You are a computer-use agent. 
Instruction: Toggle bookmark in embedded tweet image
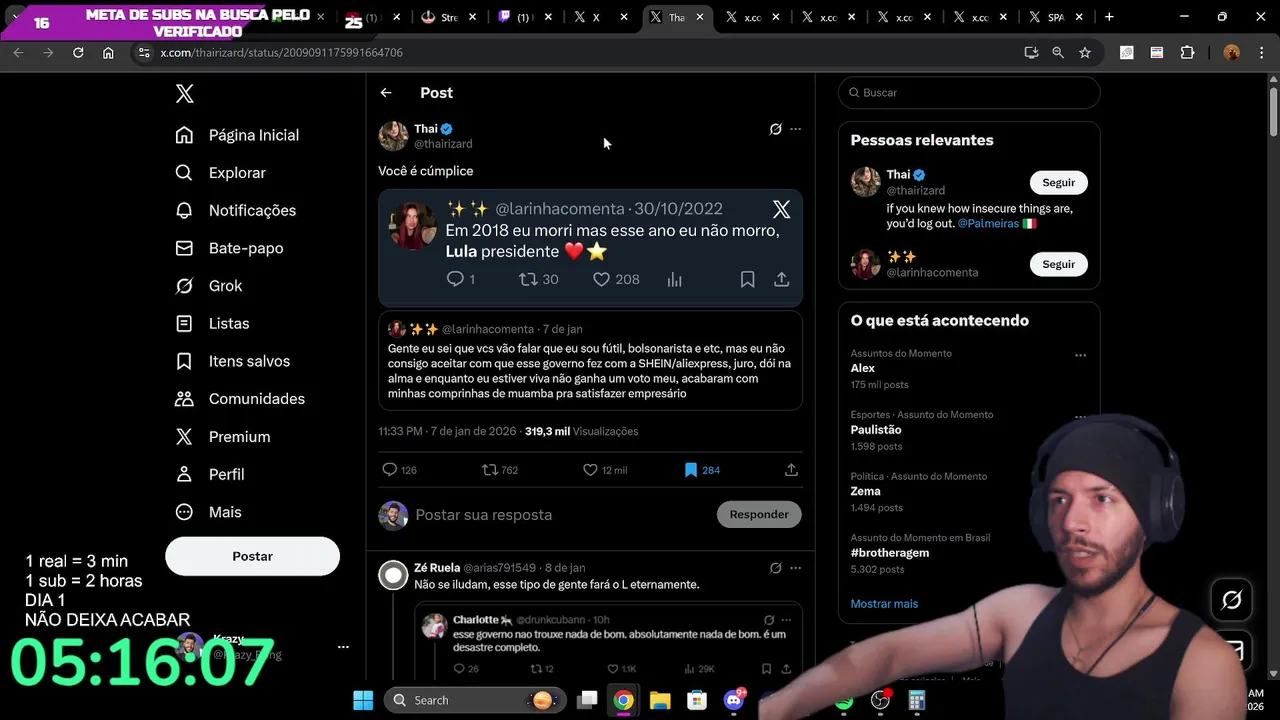747,280
